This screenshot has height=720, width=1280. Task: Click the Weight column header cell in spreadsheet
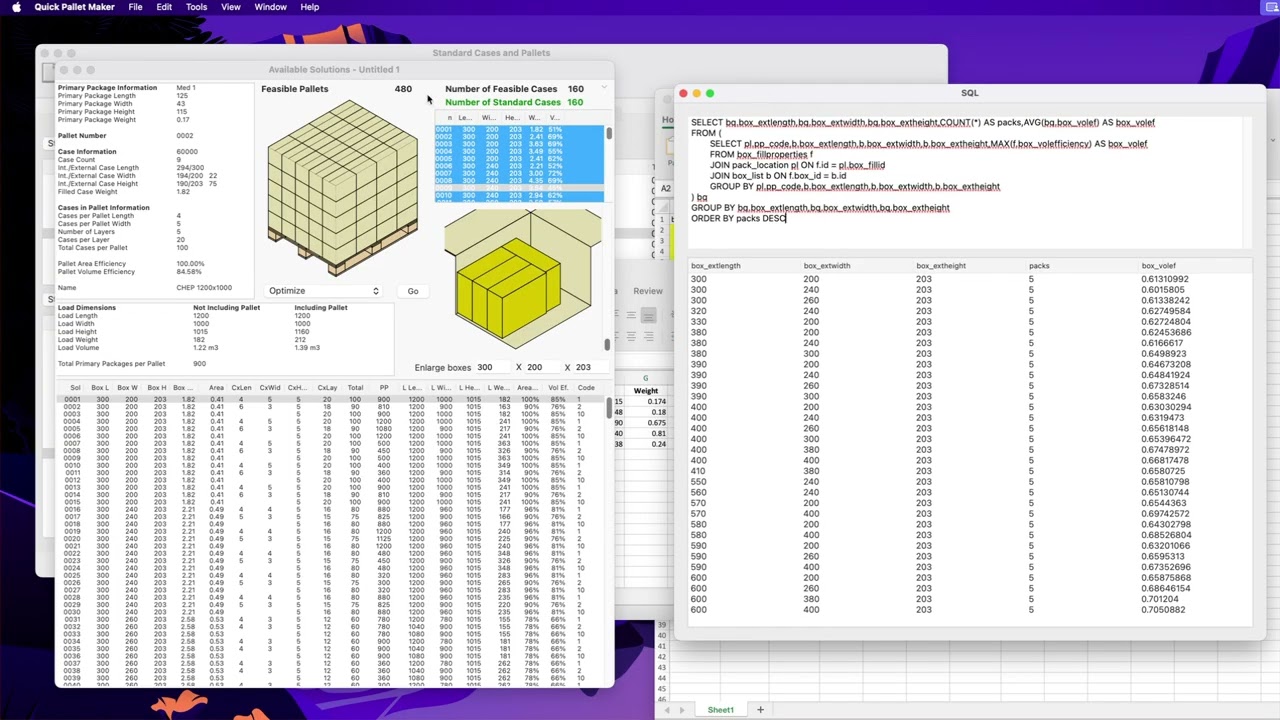pyautogui.click(x=645, y=391)
